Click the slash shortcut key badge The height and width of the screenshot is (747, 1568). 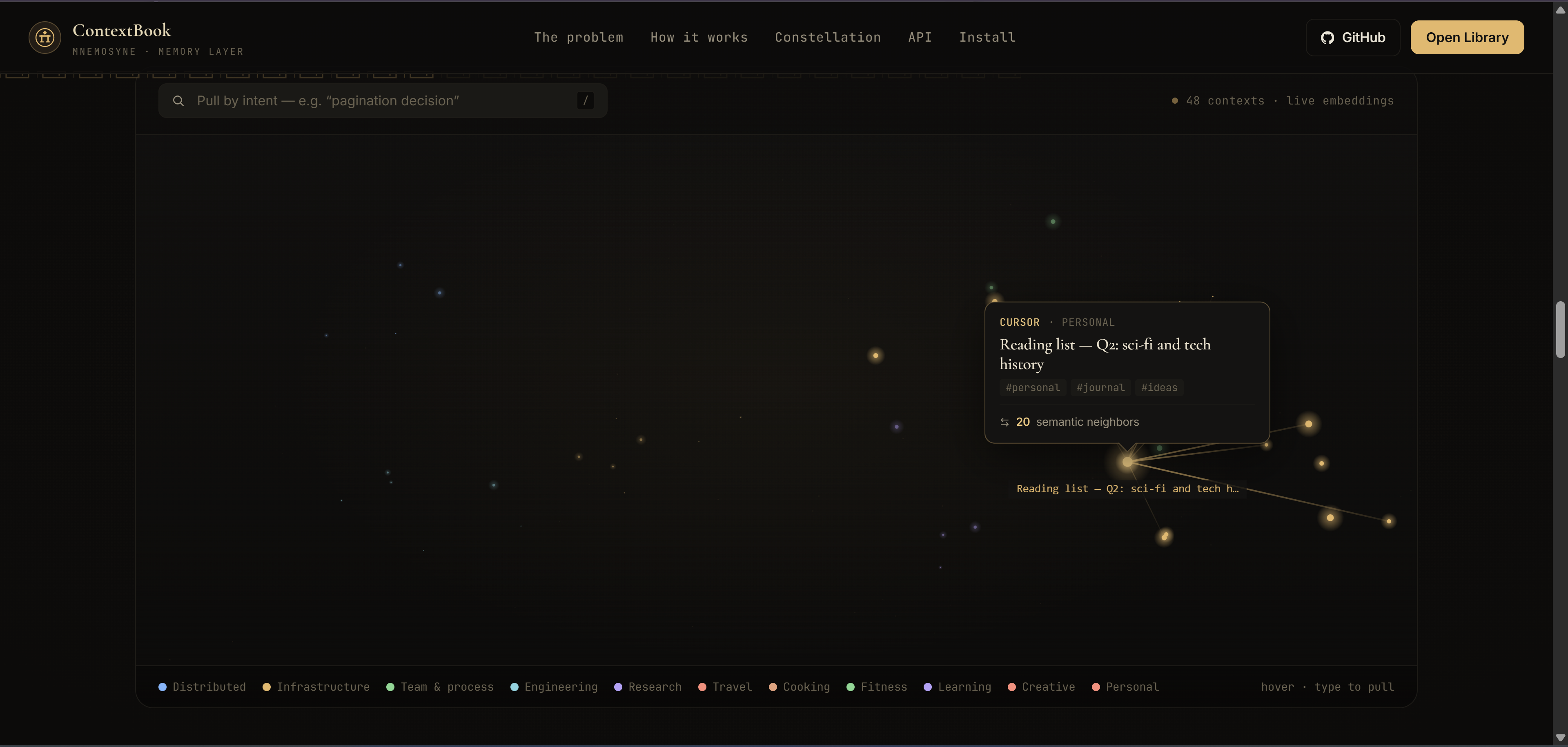[x=585, y=100]
